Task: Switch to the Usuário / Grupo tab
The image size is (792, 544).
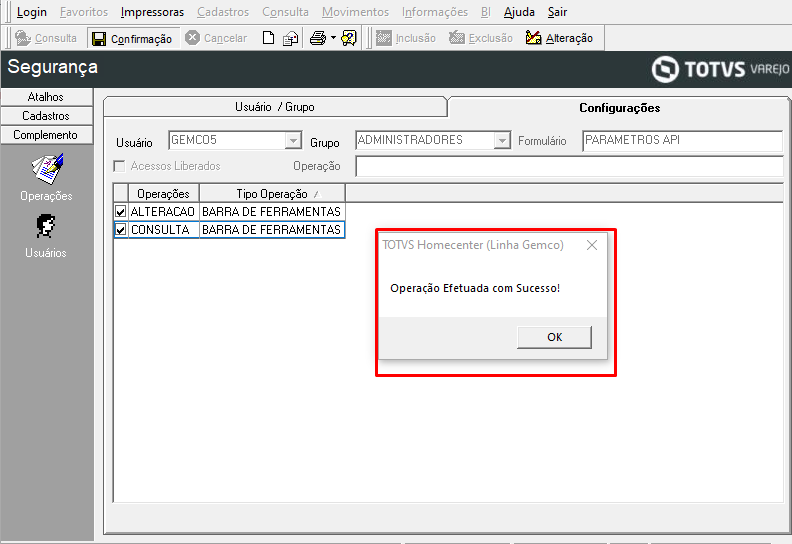Action: (x=275, y=107)
